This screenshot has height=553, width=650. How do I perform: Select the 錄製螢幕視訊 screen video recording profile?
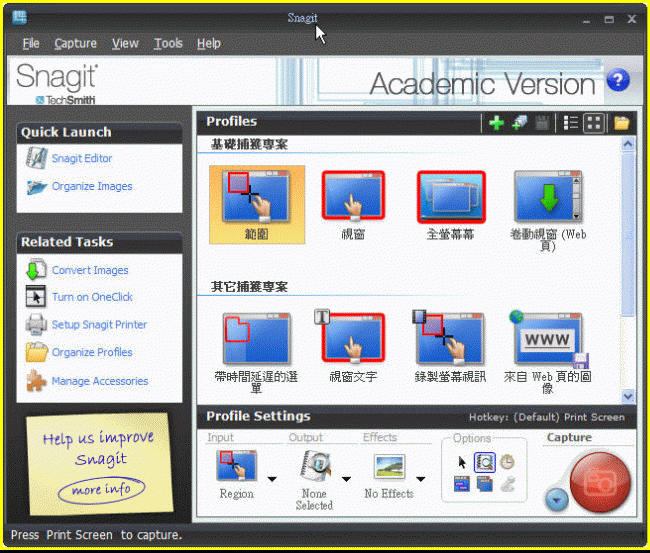point(450,338)
